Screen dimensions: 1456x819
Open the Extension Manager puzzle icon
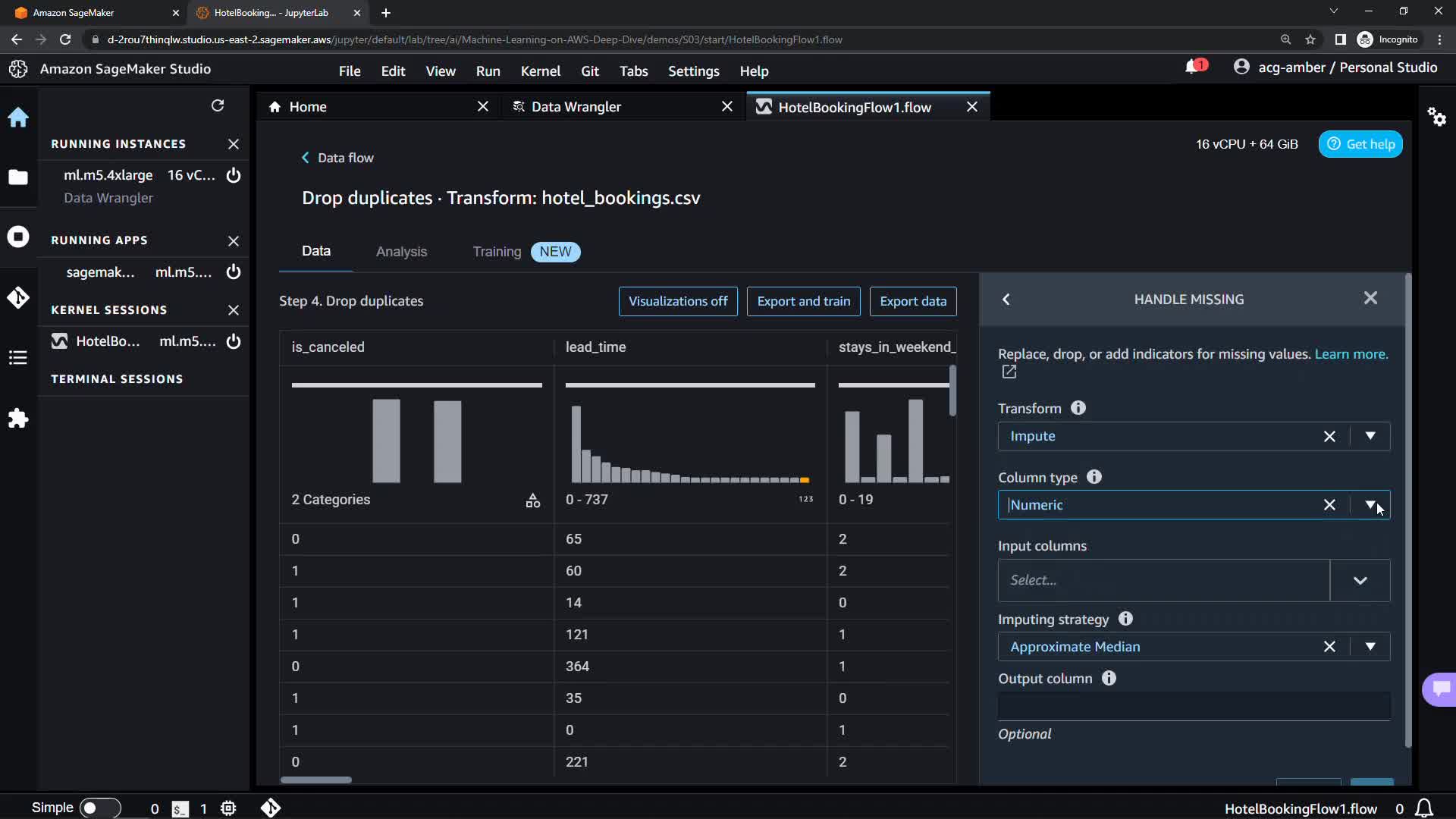click(18, 419)
